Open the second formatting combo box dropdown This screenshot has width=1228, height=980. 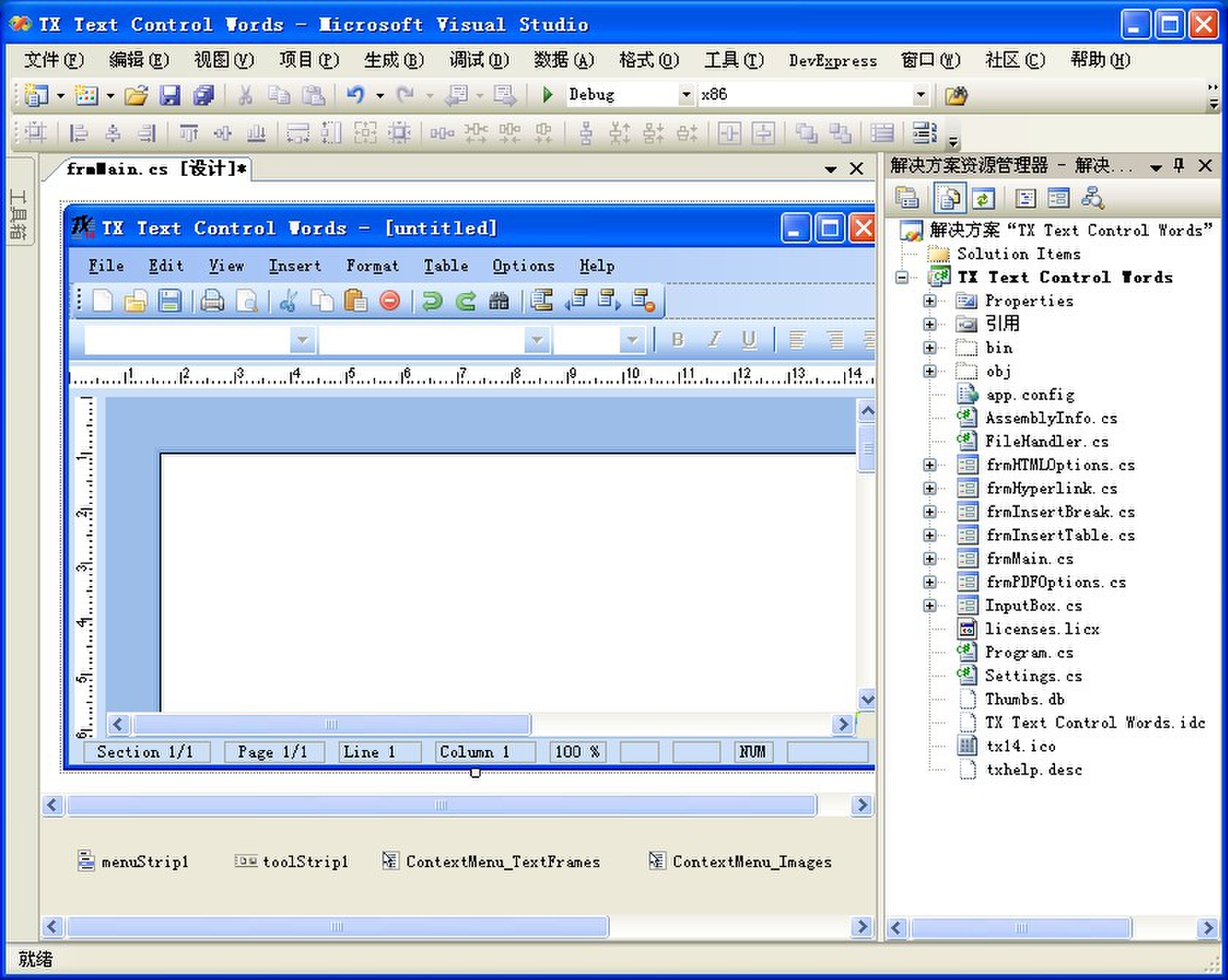click(x=537, y=340)
